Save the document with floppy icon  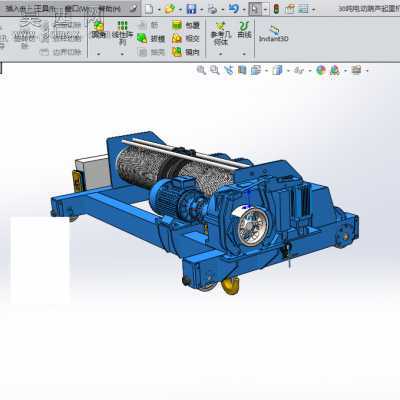click(x=191, y=9)
